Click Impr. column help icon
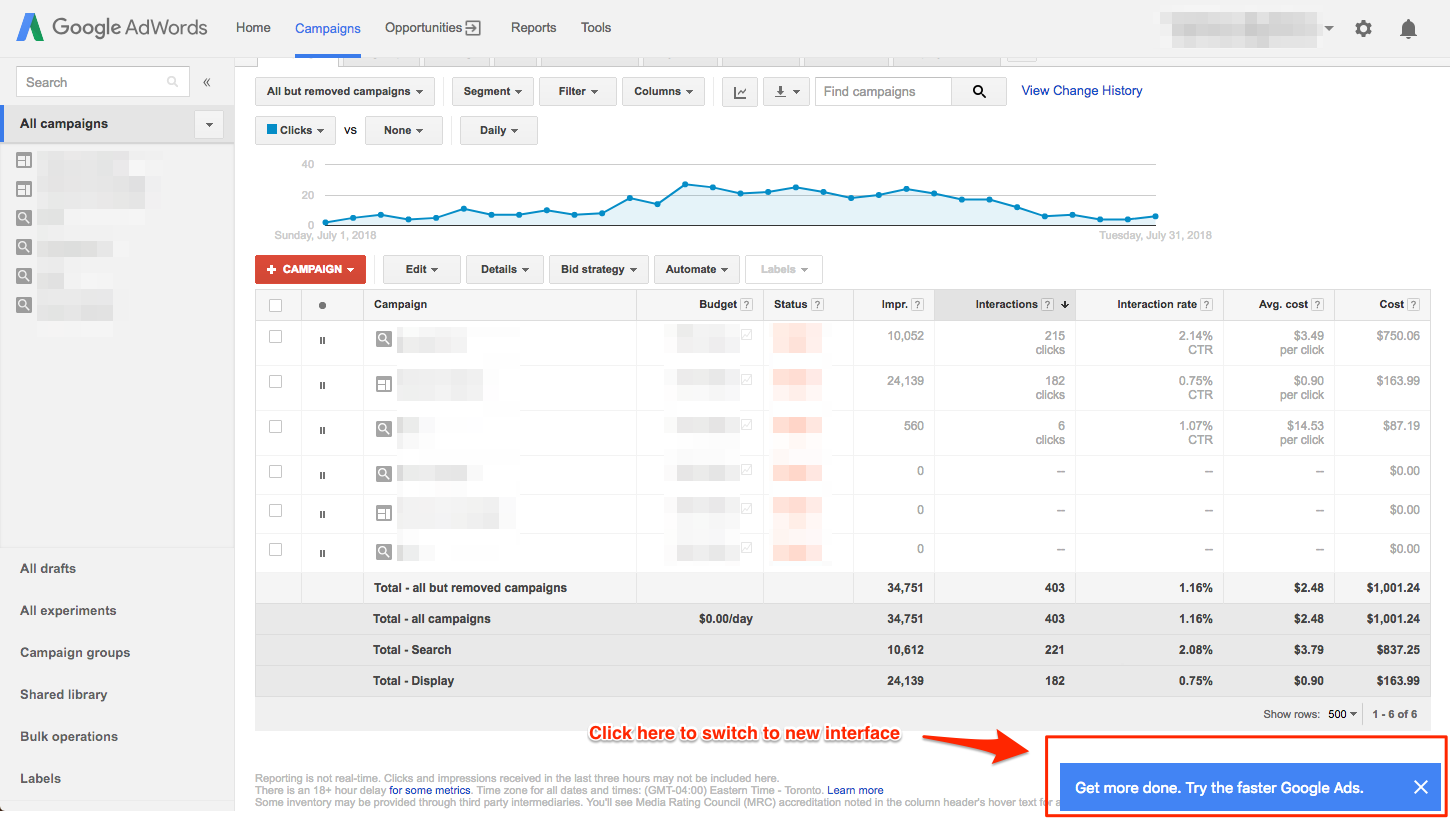1450x818 pixels. click(x=917, y=305)
